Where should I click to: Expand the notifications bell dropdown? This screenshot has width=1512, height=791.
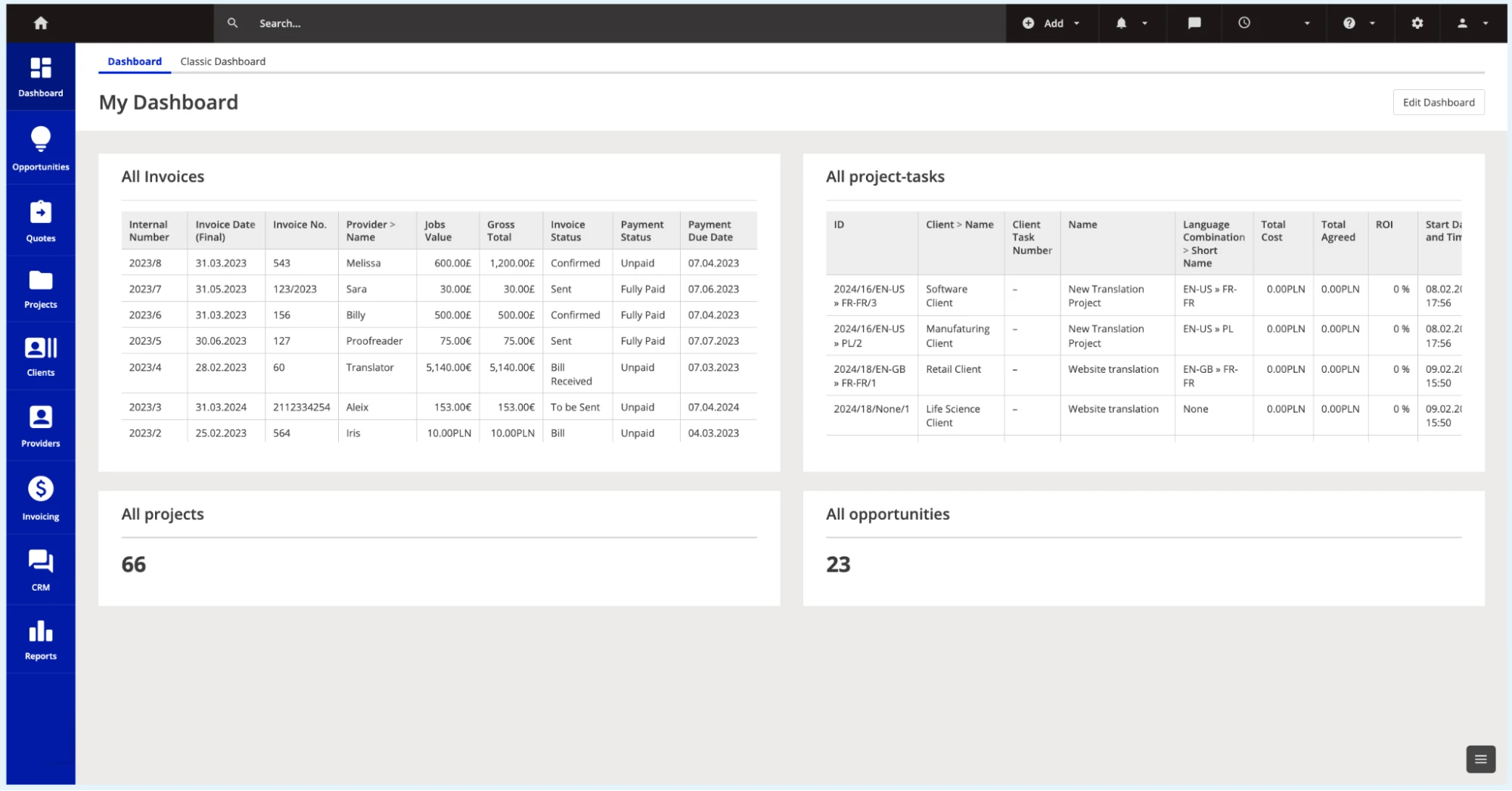click(1131, 23)
